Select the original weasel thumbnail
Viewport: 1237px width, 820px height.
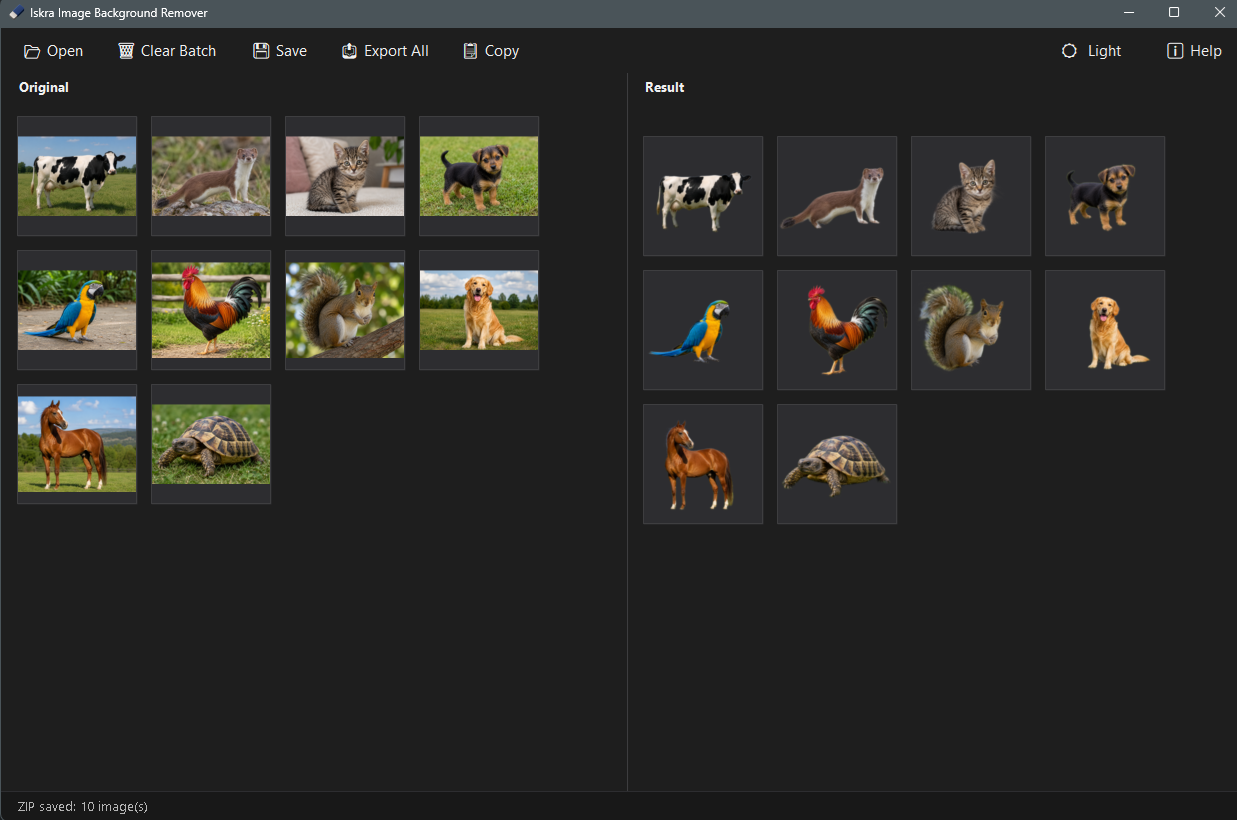pyautogui.click(x=211, y=176)
